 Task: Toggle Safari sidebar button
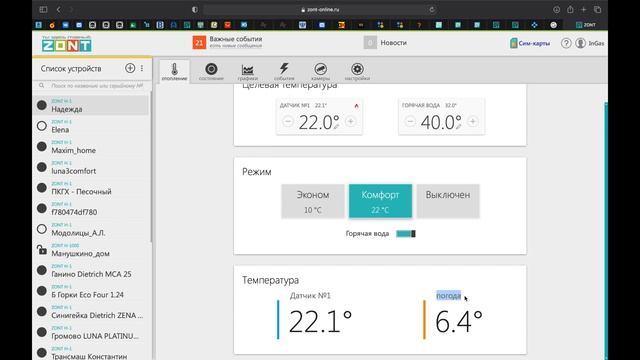tap(43, 9)
